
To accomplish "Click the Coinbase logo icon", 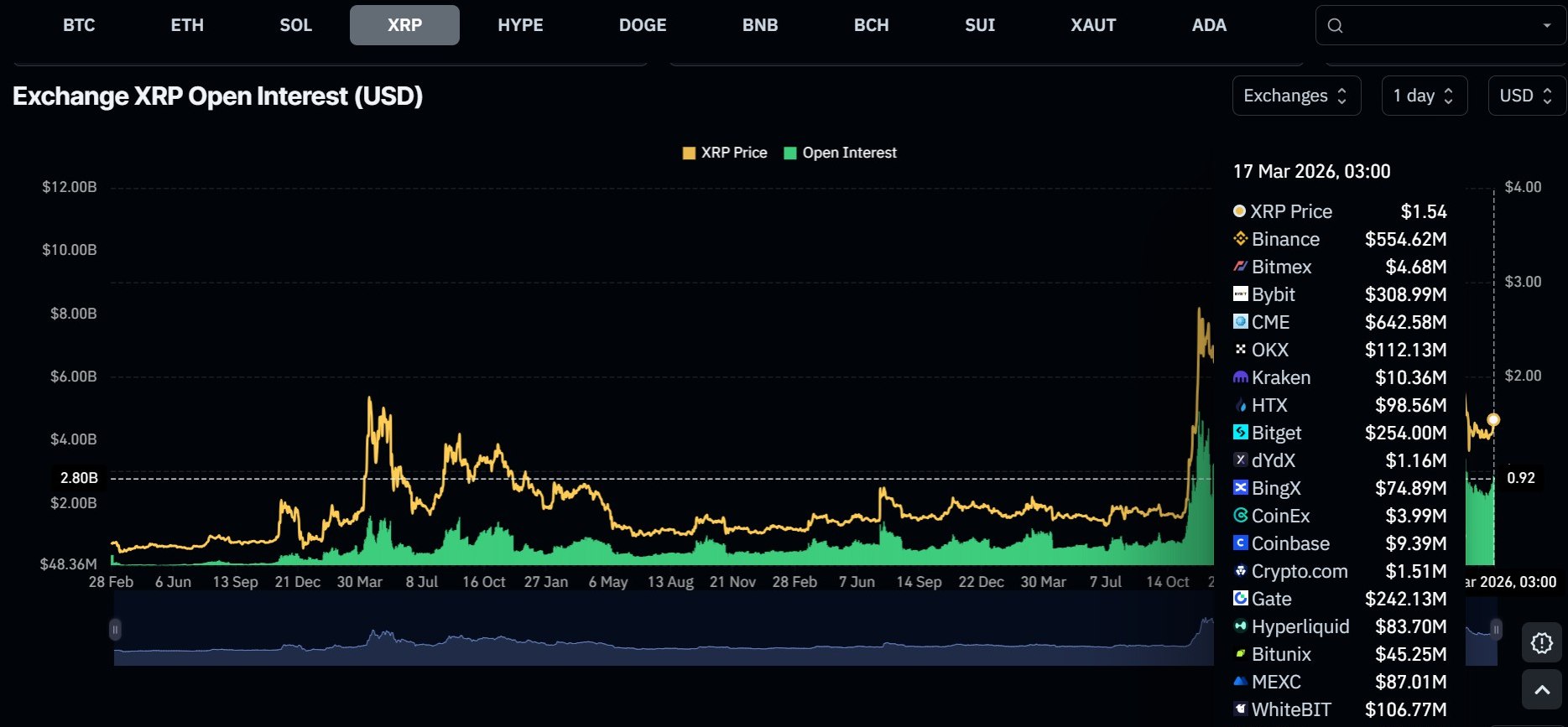I will (x=1240, y=543).
